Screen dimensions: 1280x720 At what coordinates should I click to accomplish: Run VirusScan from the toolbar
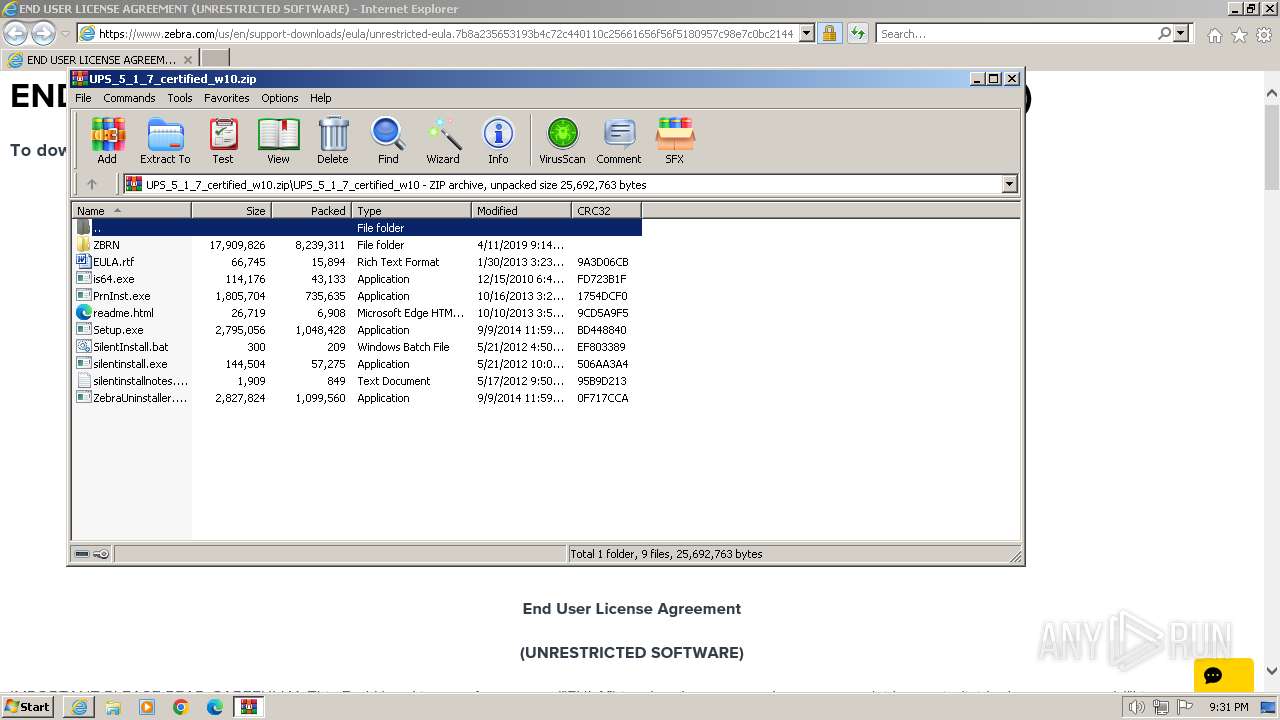tap(562, 140)
